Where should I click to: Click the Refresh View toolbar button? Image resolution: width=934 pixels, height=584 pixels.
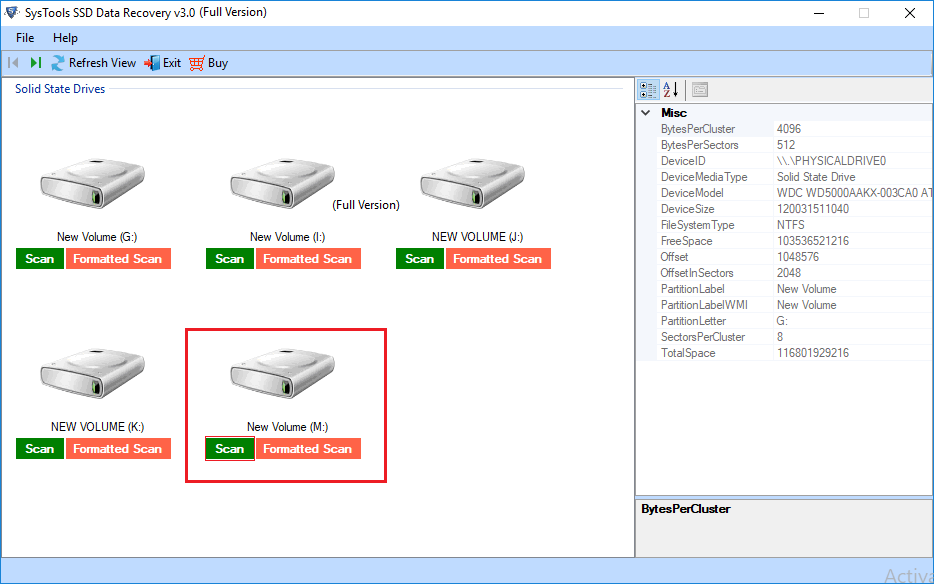(94, 63)
